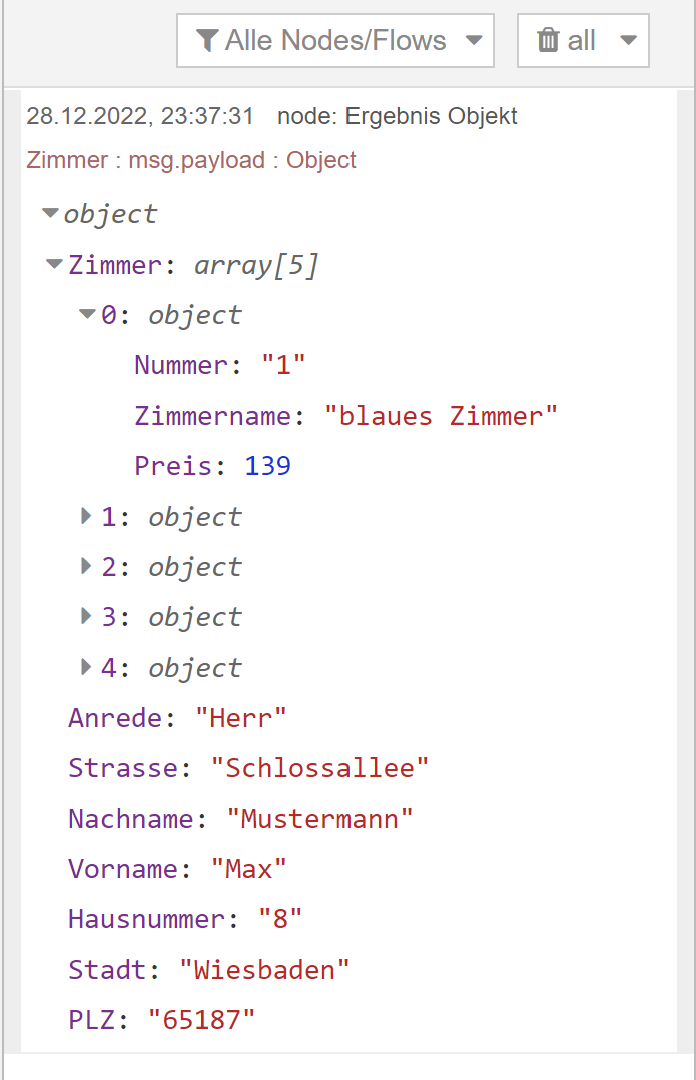The height and width of the screenshot is (1080, 696).
Task: Collapse the root object tree
Action: [50, 214]
